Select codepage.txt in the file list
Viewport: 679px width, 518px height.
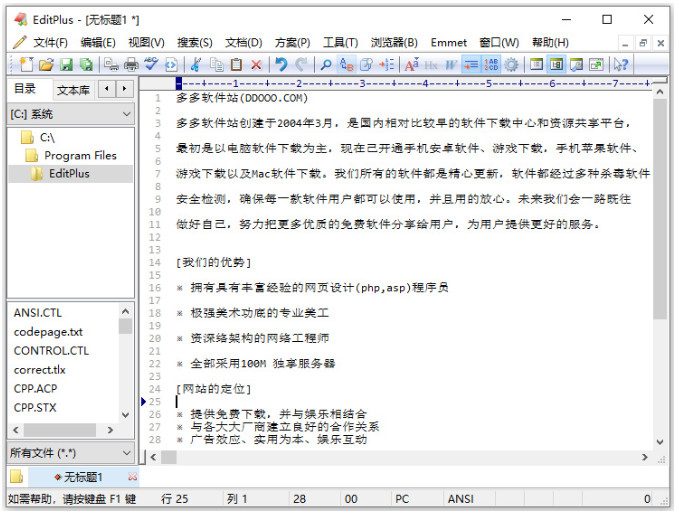[x=48, y=332]
